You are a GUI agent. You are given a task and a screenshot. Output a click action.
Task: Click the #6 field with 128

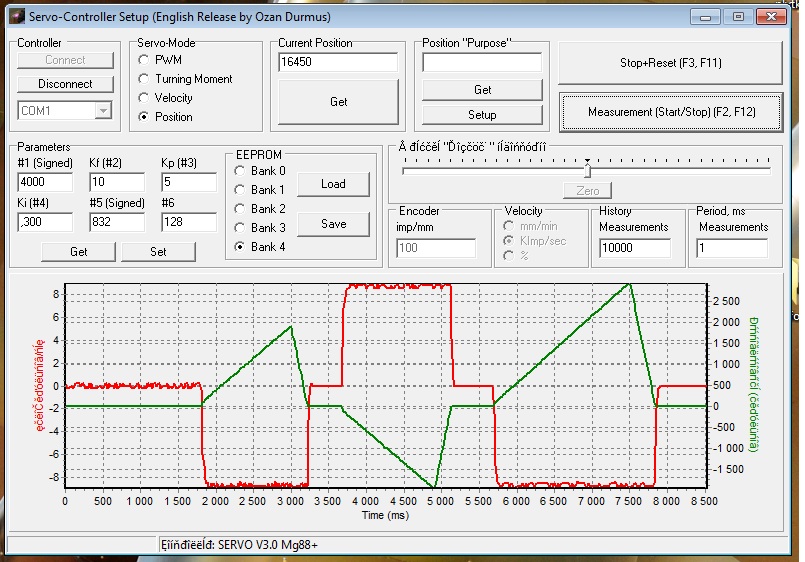click(x=189, y=222)
